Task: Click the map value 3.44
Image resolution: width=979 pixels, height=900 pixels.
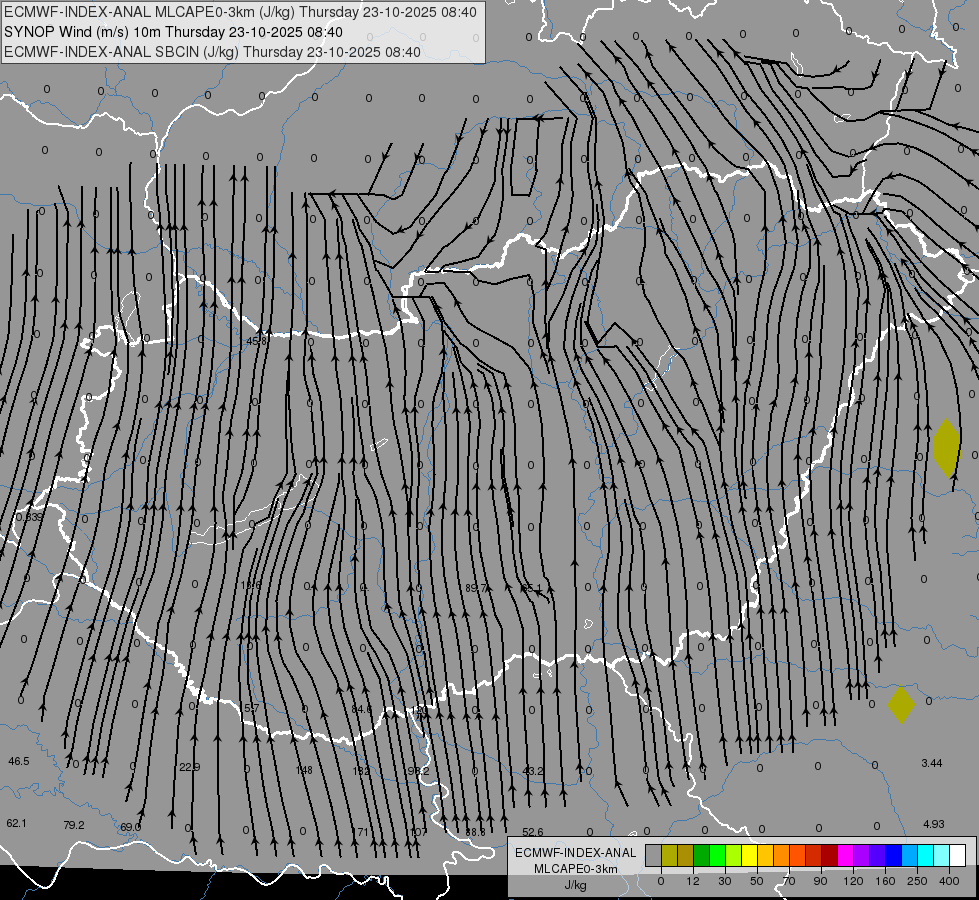Action: pos(932,763)
